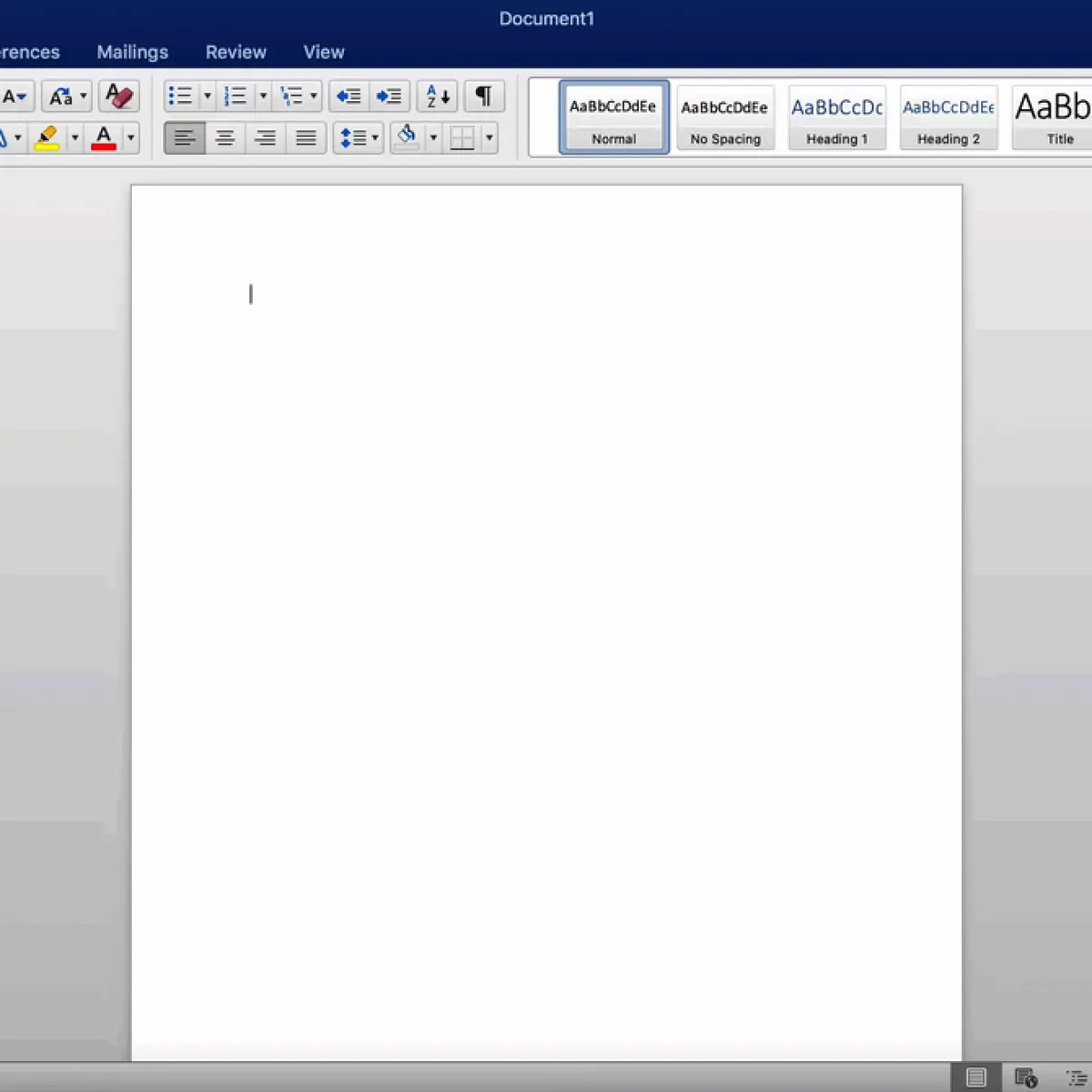Expand the bullet list style dropdown
The height and width of the screenshot is (1092, 1092).
(x=207, y=96)
